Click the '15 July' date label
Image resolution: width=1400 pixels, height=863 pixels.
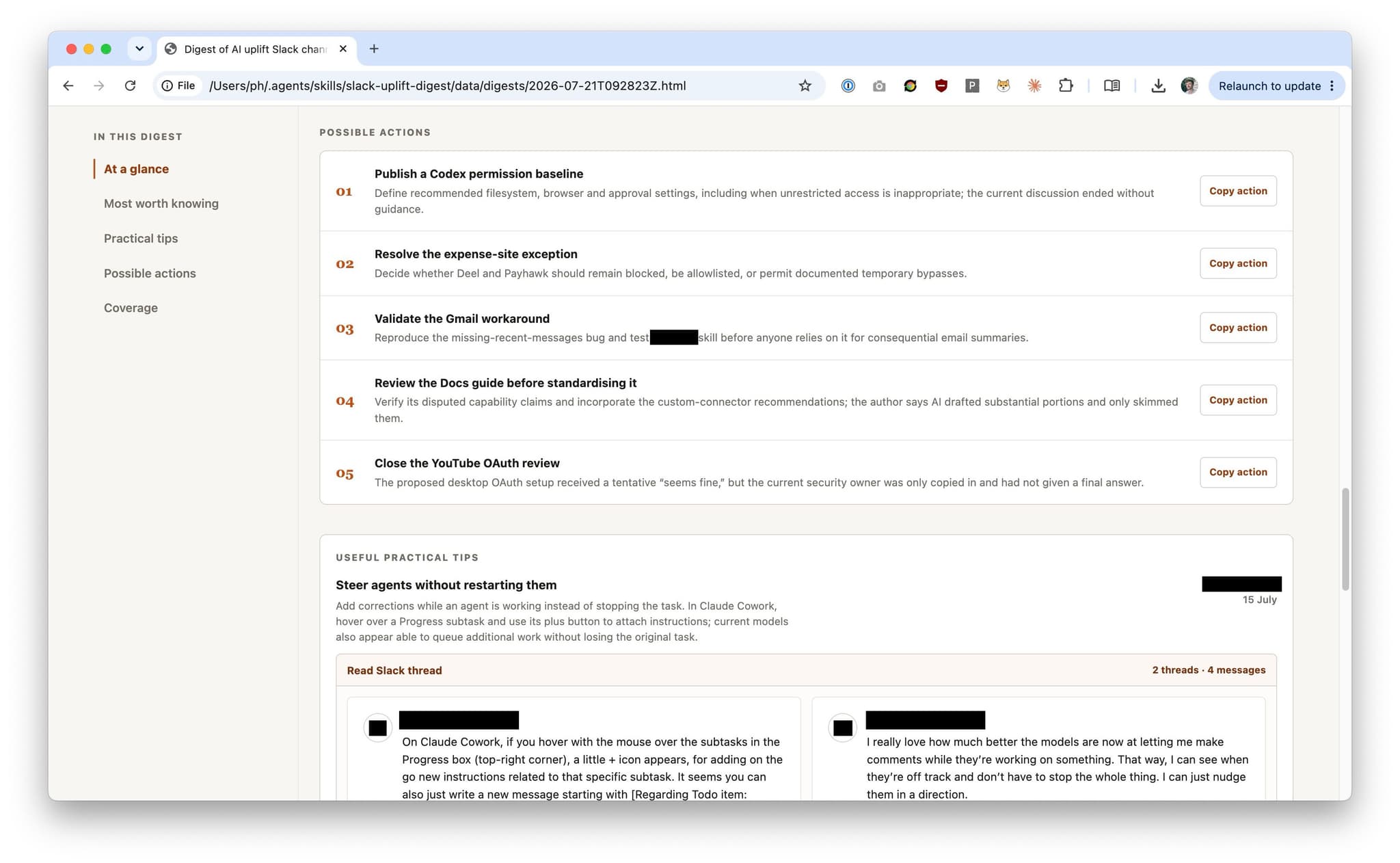tap(1259, 600)
